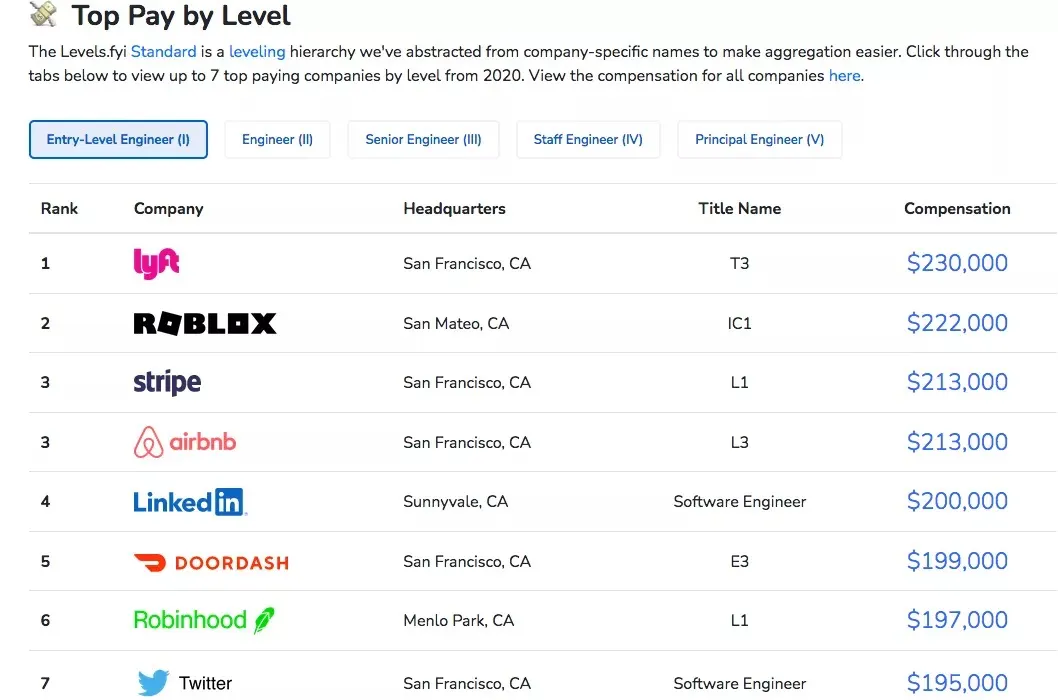This screenshot has height=700, width=1058.
Task: Click the Robinhood logo
Action: [204, 620]
